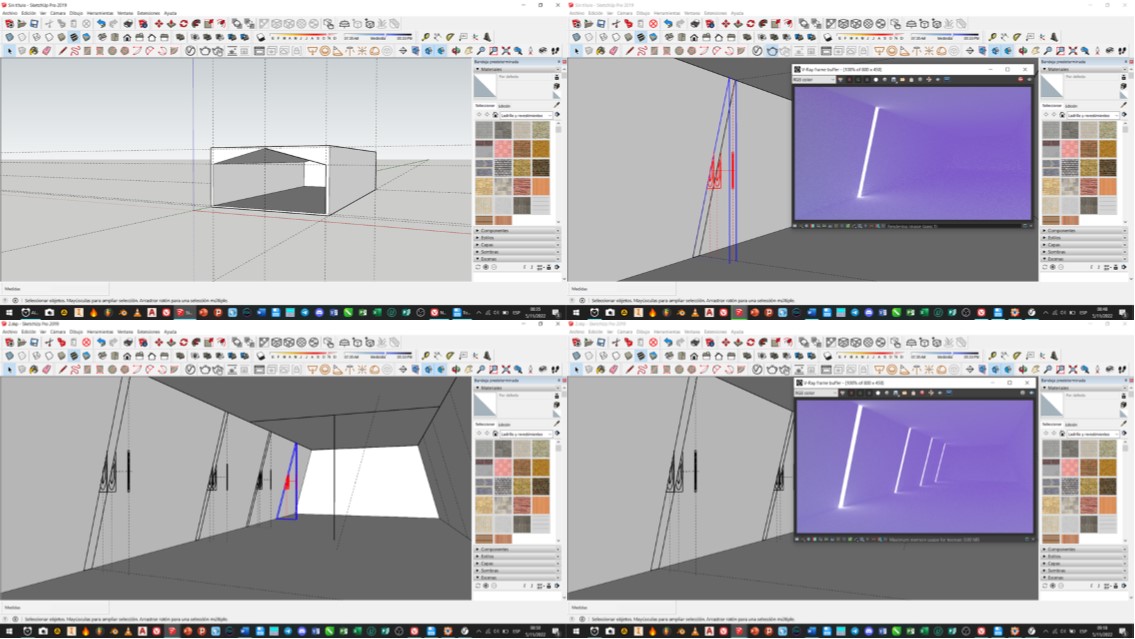Image resolution: width=1135 pixels, height=639 pixels.
Task: Close the V-Ray frame buffer in top-right window
Action: (1025, 69)
